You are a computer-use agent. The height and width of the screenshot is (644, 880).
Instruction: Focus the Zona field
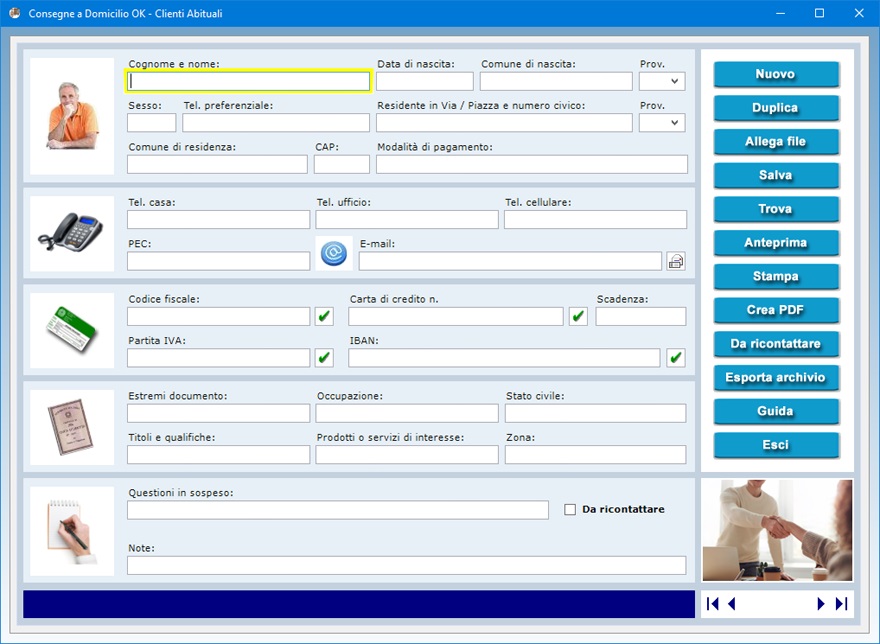coord(595,455)
